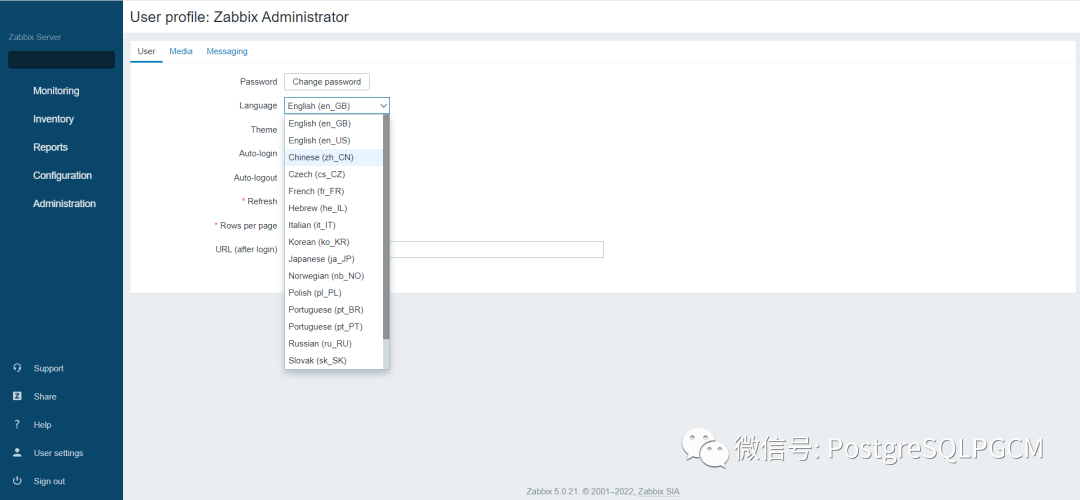Choose Portuguese (pt_BR) language option
The image size is (1080, 500).
click(x=334, y=310)
